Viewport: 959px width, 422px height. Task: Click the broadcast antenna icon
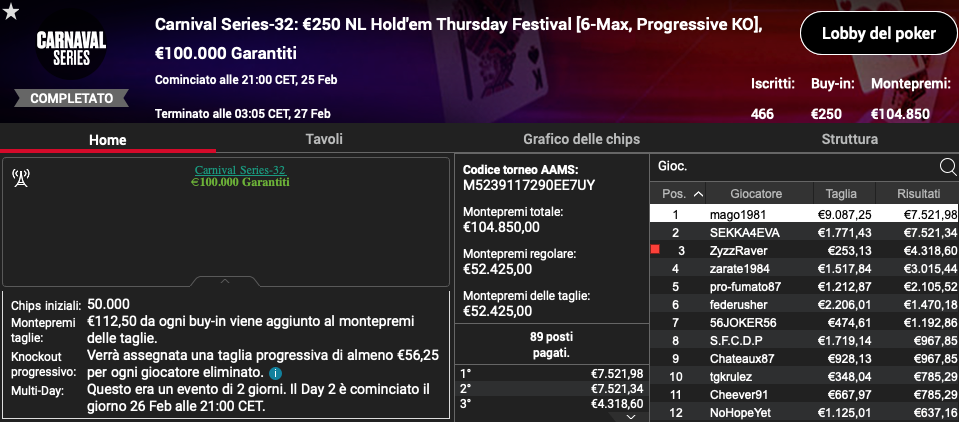21,178
